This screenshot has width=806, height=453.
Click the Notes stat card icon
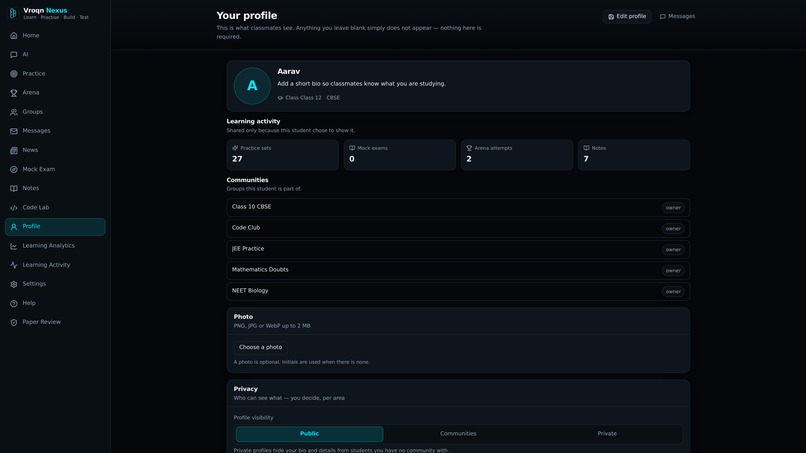(x=586, y=148)
